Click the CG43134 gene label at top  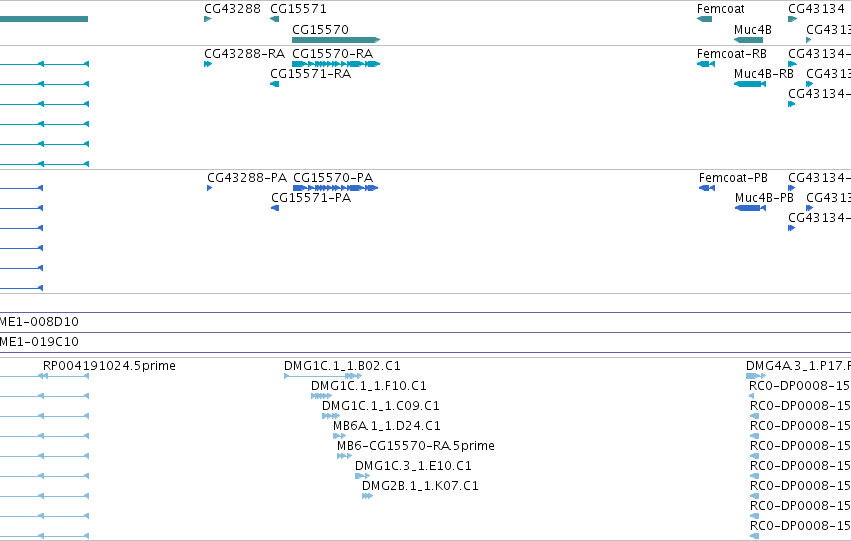pos(816,9)
